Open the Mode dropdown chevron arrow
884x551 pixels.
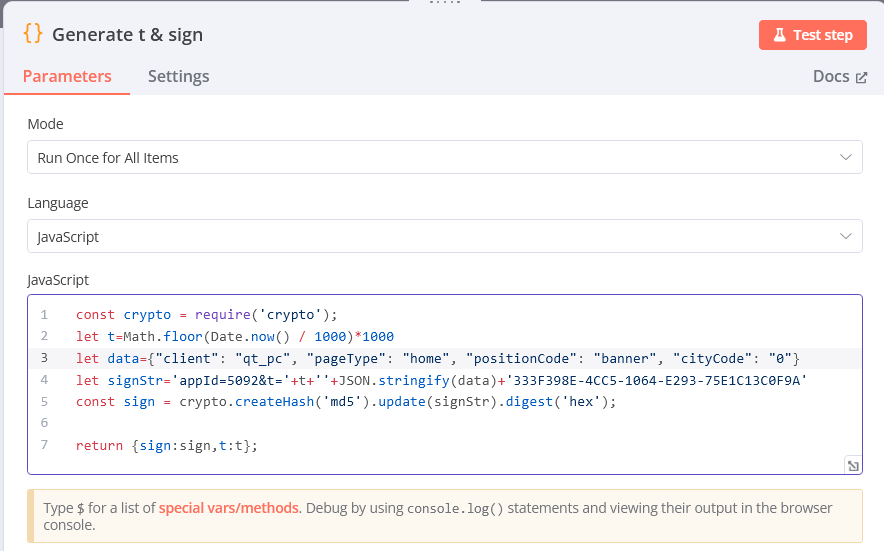[846, 157]
